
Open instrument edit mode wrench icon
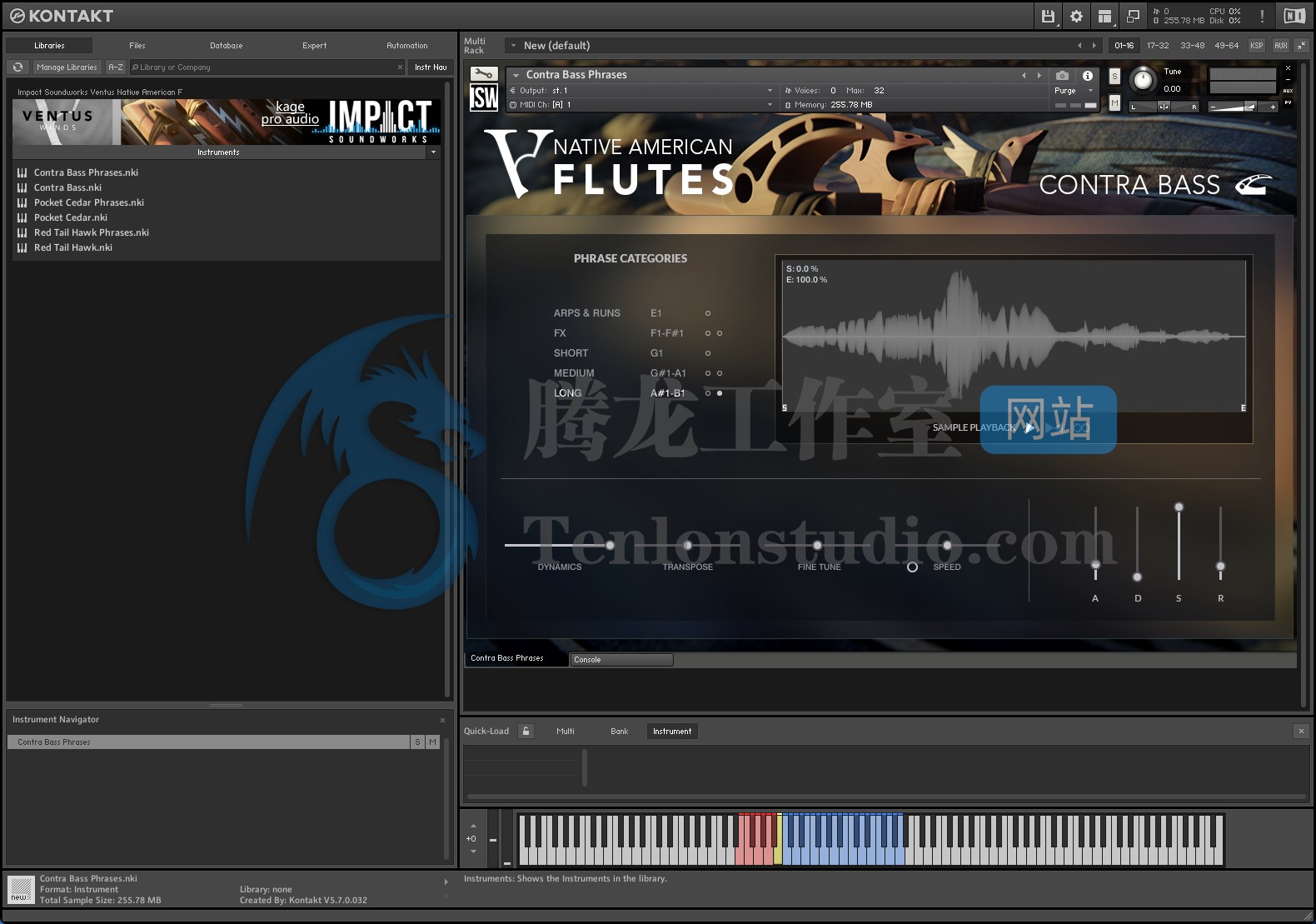click(x=484, y=74)
